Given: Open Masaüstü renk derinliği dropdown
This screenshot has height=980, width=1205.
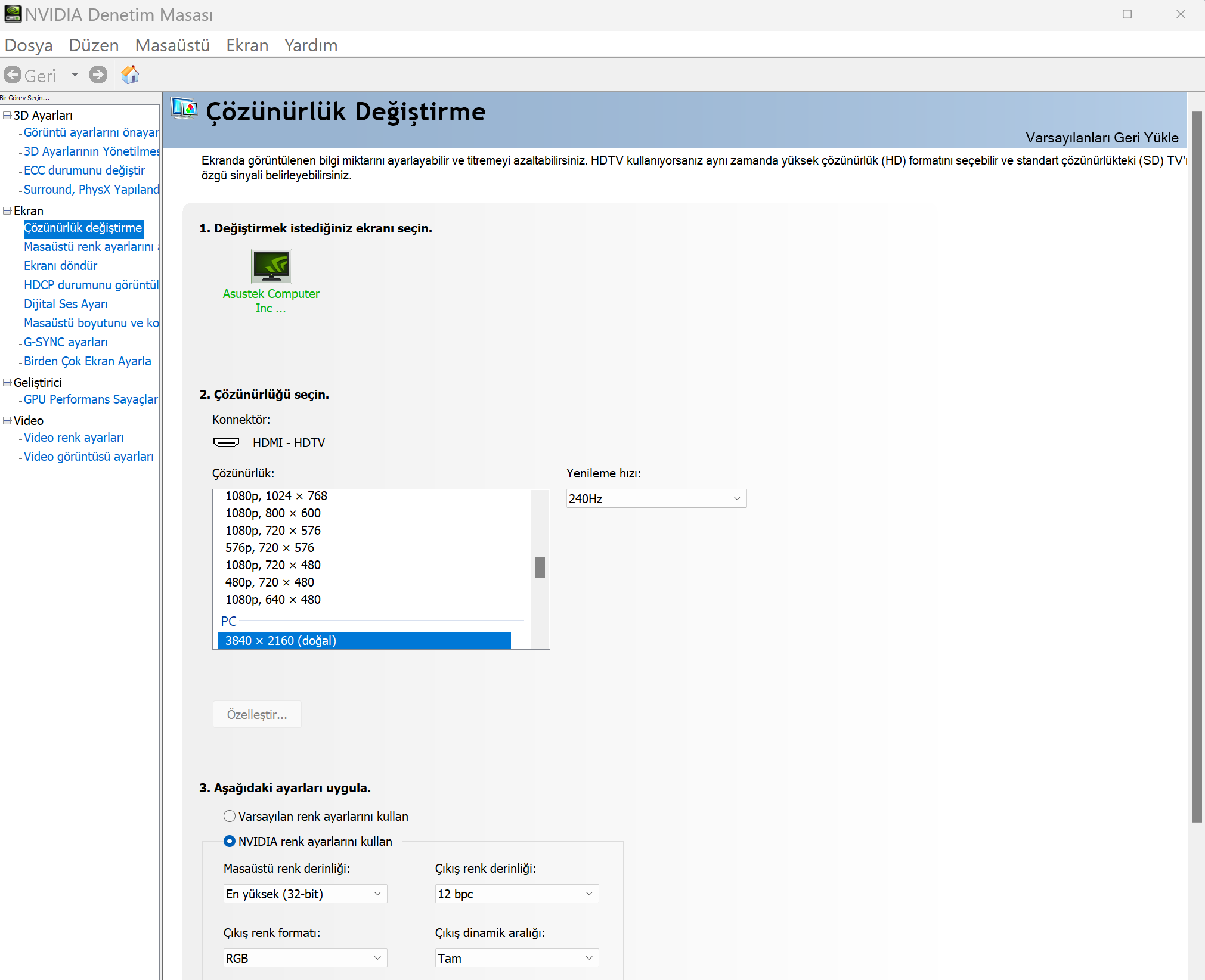Looking at the screenshot, I should coord(305,894).
